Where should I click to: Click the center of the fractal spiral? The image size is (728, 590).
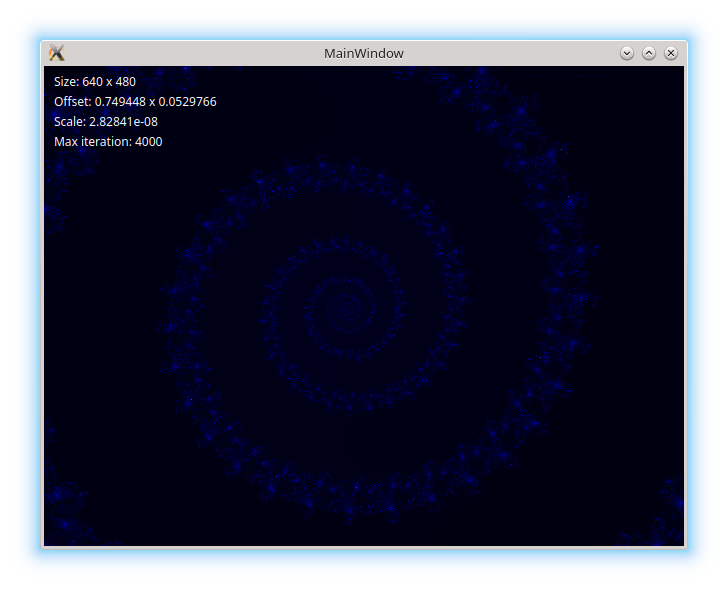pyautogui.click(x=344, y=308)
